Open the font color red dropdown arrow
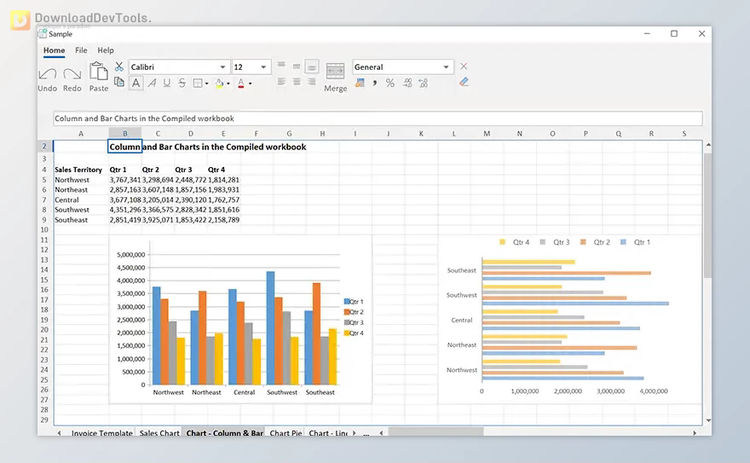Image resolution: width=750 pixels, height=463 pixels. 250,83
